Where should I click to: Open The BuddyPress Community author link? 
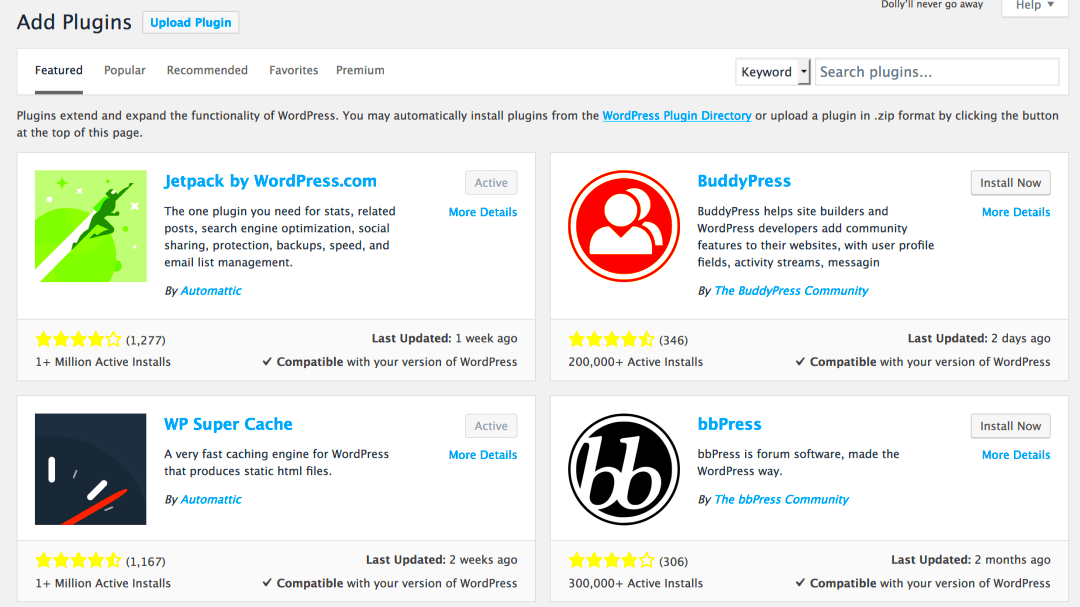point(791,291)
